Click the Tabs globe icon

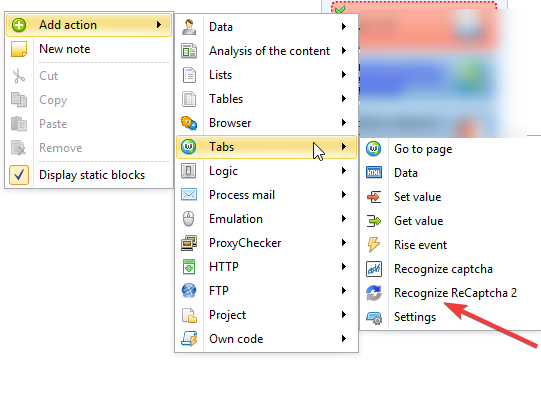coord(189,147)
